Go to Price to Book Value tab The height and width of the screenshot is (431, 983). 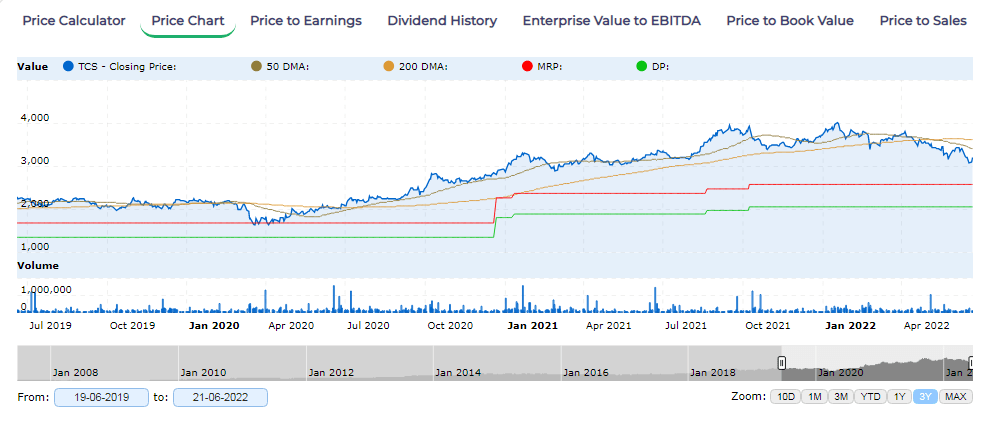click(x=790, y=21)
